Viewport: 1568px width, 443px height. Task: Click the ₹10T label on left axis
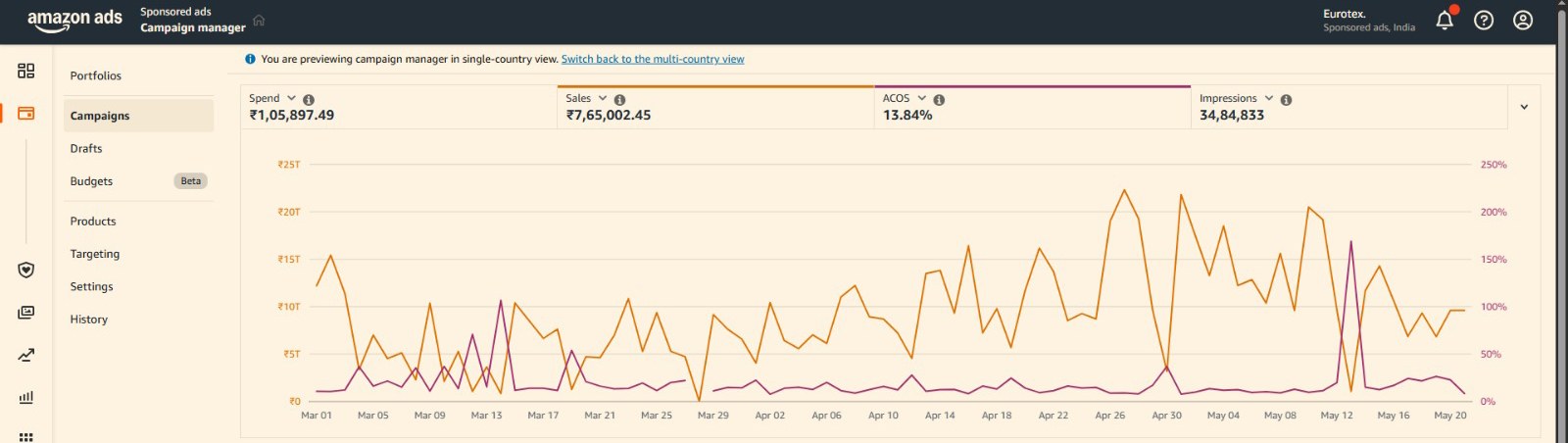(289, 307)
